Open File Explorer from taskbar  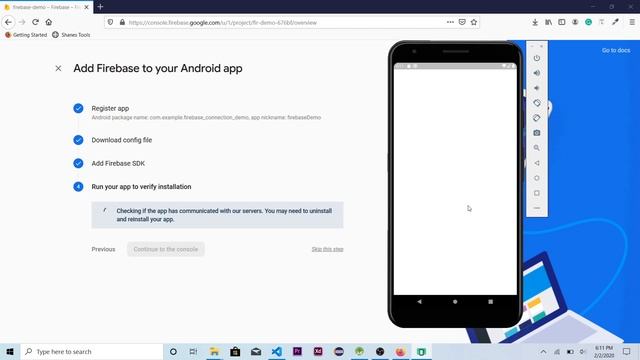[x=214, y=351]
